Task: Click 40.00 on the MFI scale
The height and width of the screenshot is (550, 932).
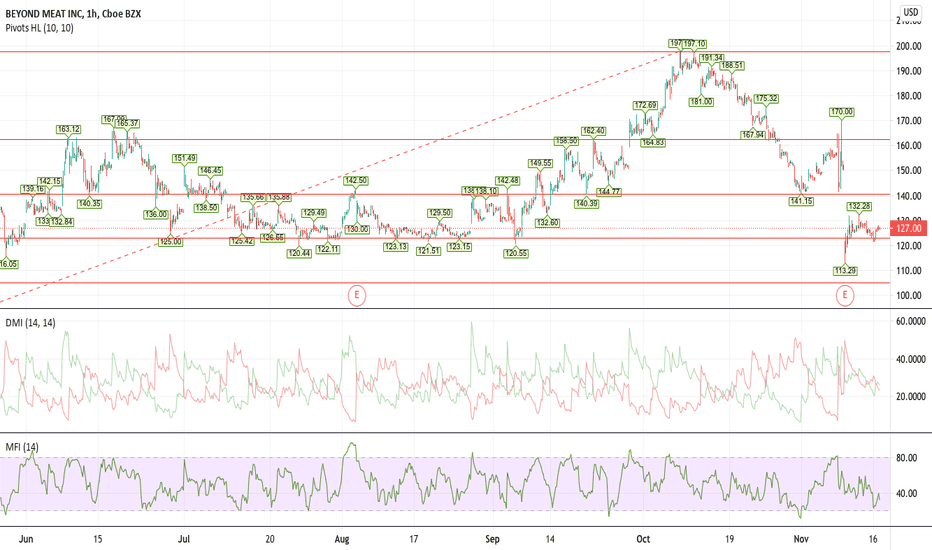Action: [x=906, y=494]
